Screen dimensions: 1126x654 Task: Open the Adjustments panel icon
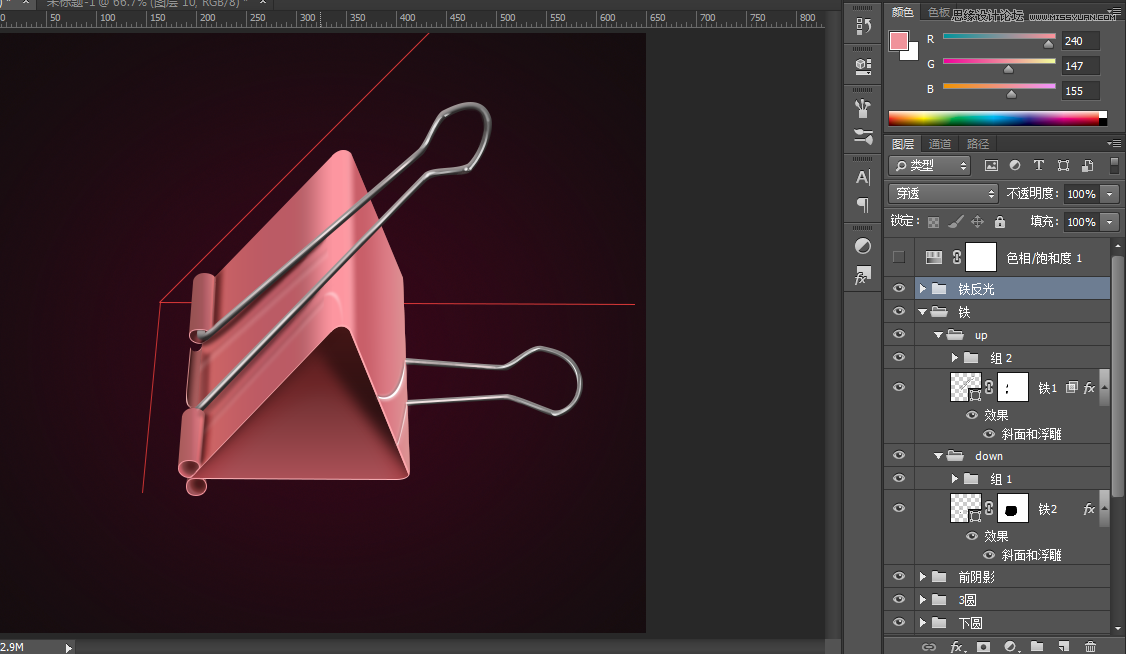[x=863, y=246]
